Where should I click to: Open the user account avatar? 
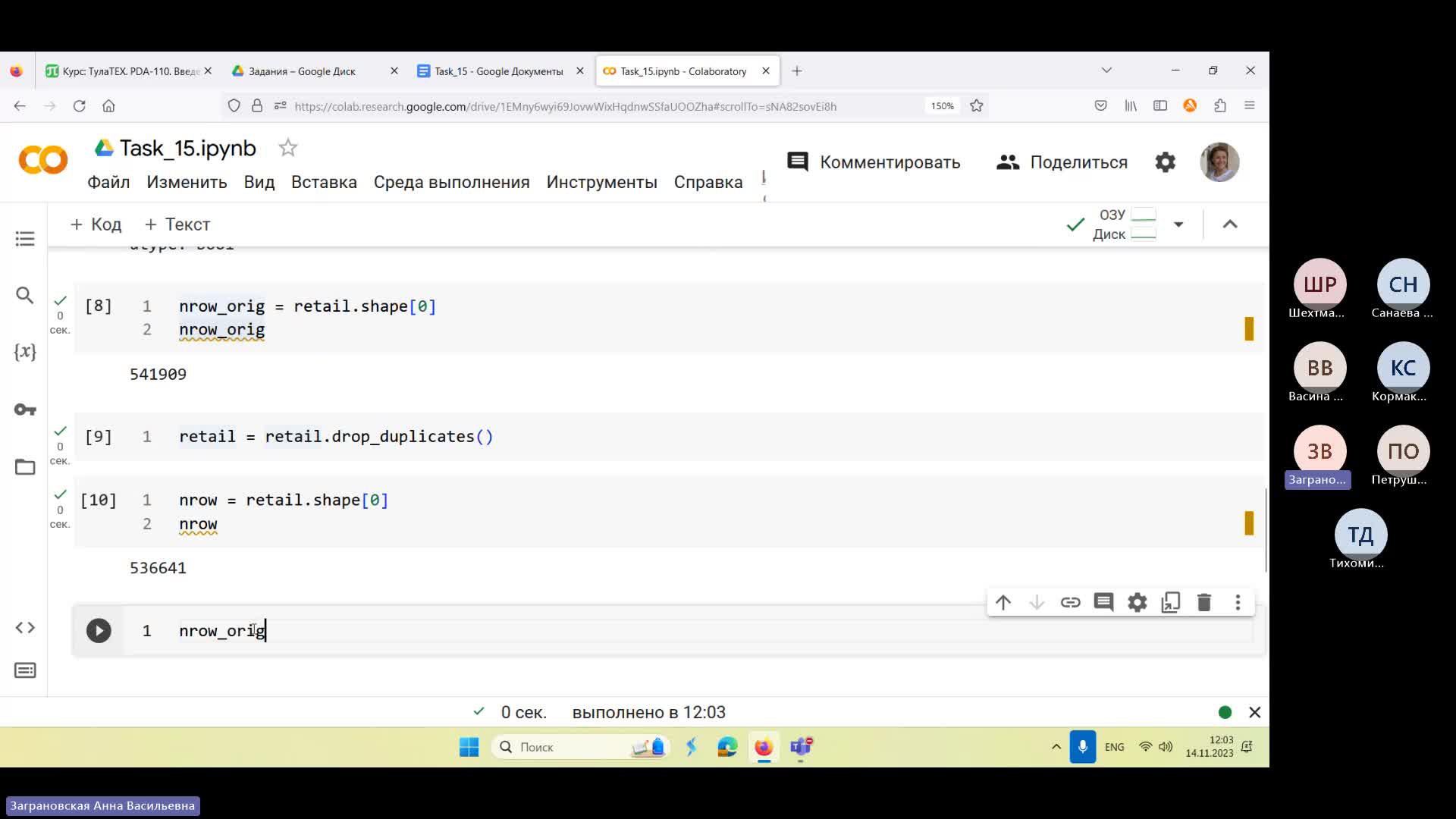pos(1219,162)
